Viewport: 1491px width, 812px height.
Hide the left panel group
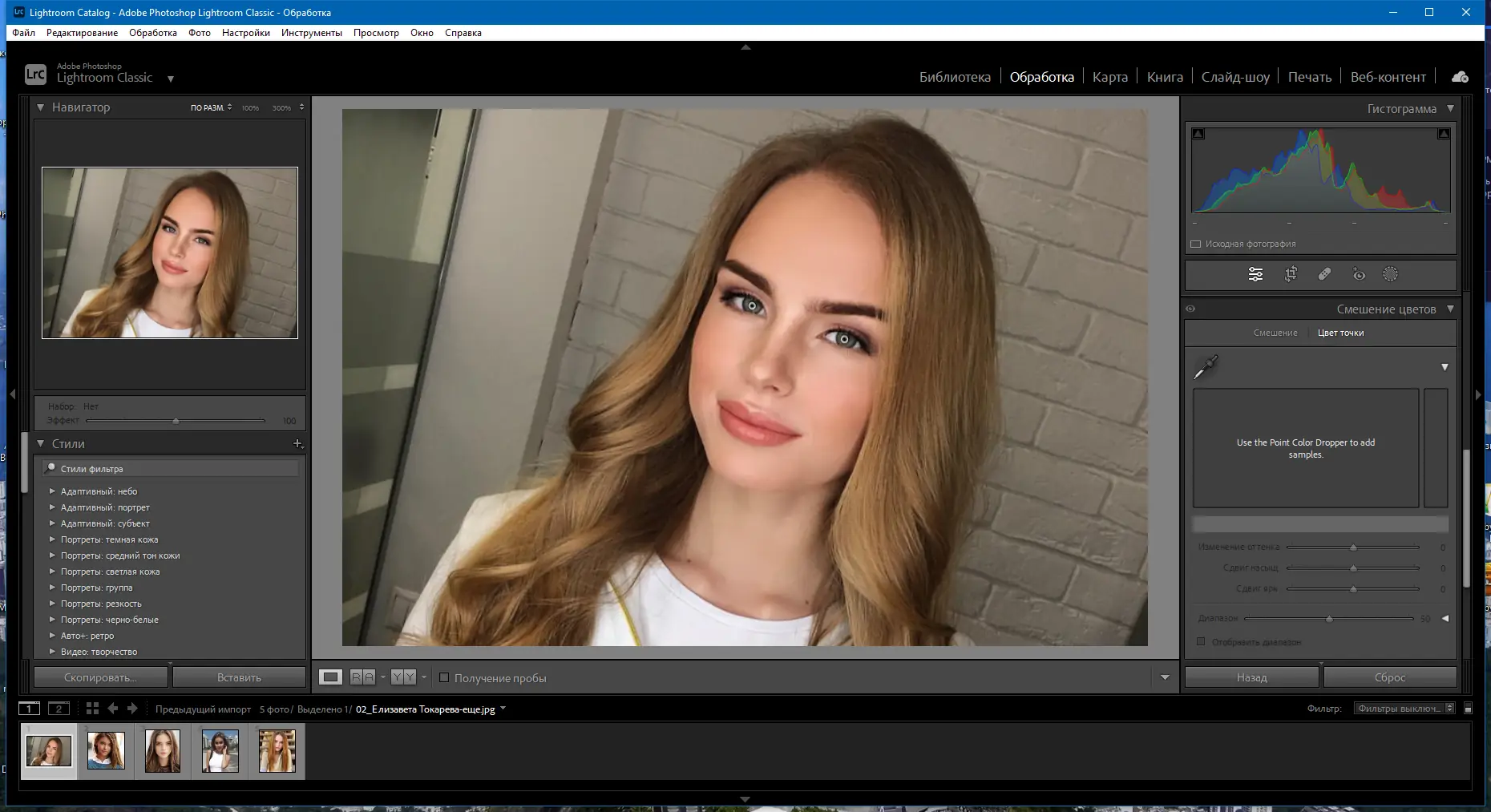(x=12, y=394)
